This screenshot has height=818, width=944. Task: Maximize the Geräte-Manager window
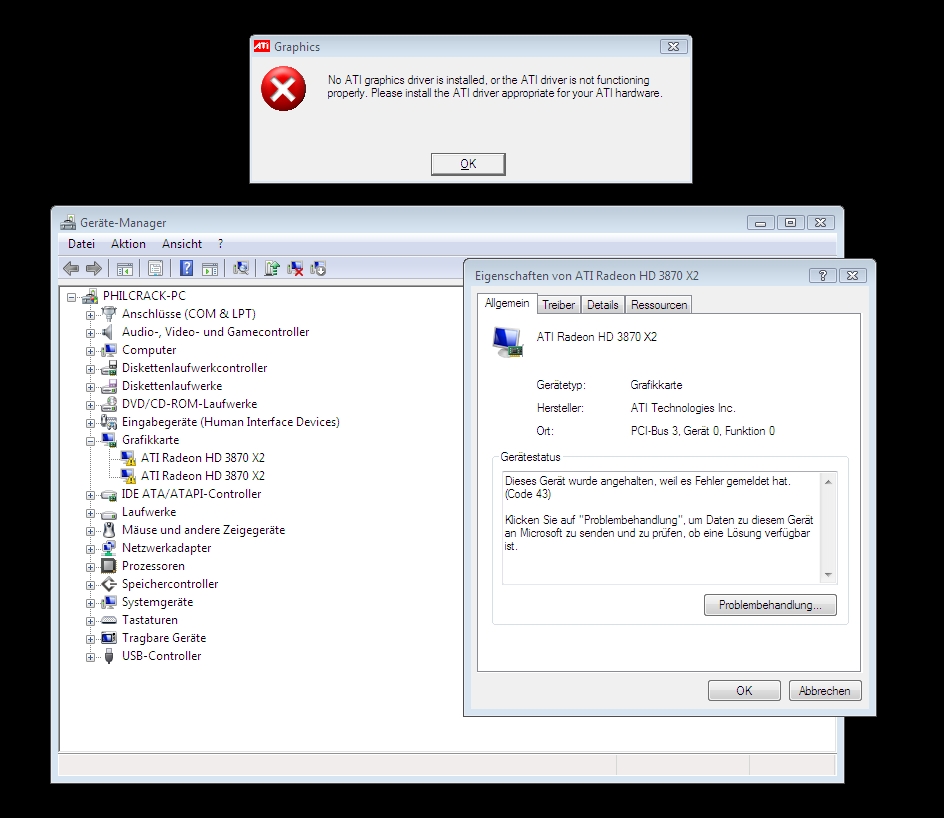(x=790, y=223)
